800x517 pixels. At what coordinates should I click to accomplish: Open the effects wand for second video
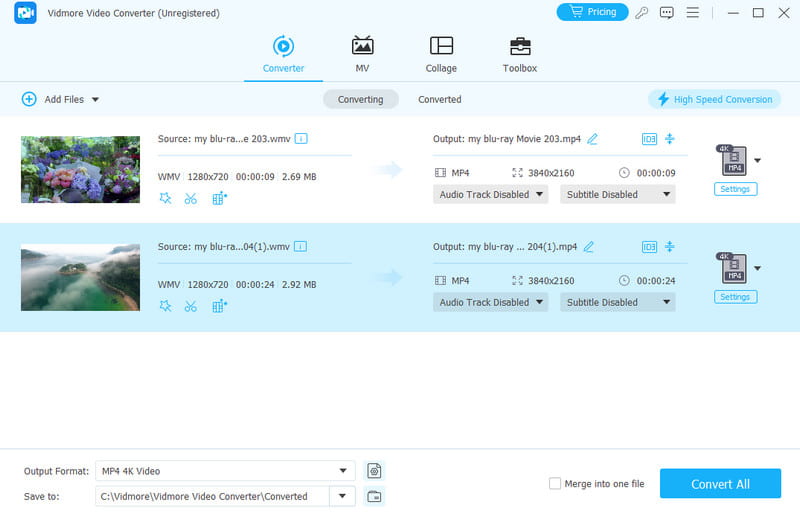(165, 306)
